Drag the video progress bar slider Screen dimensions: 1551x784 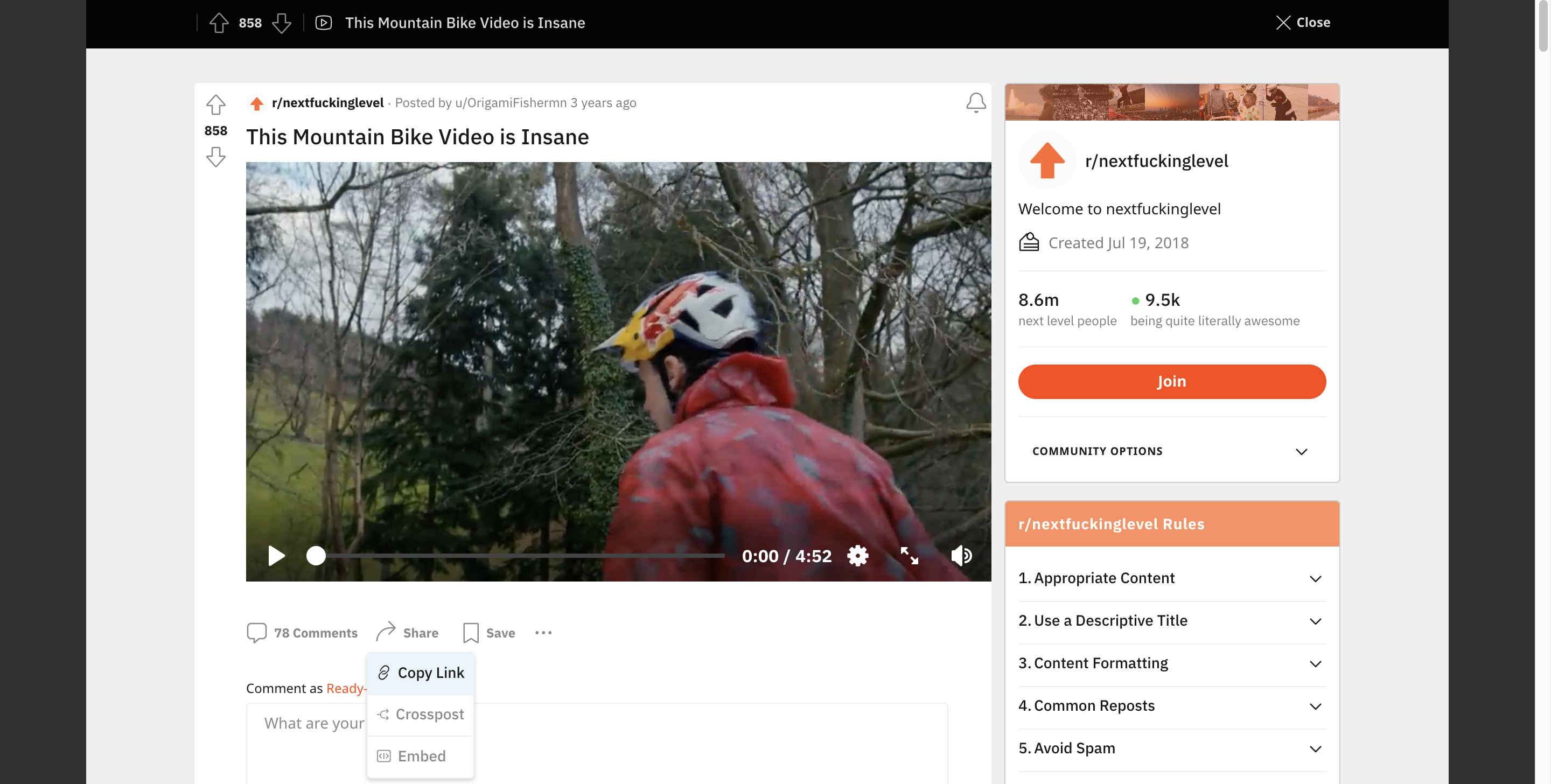pyautogui.click(x=315, y=555)
